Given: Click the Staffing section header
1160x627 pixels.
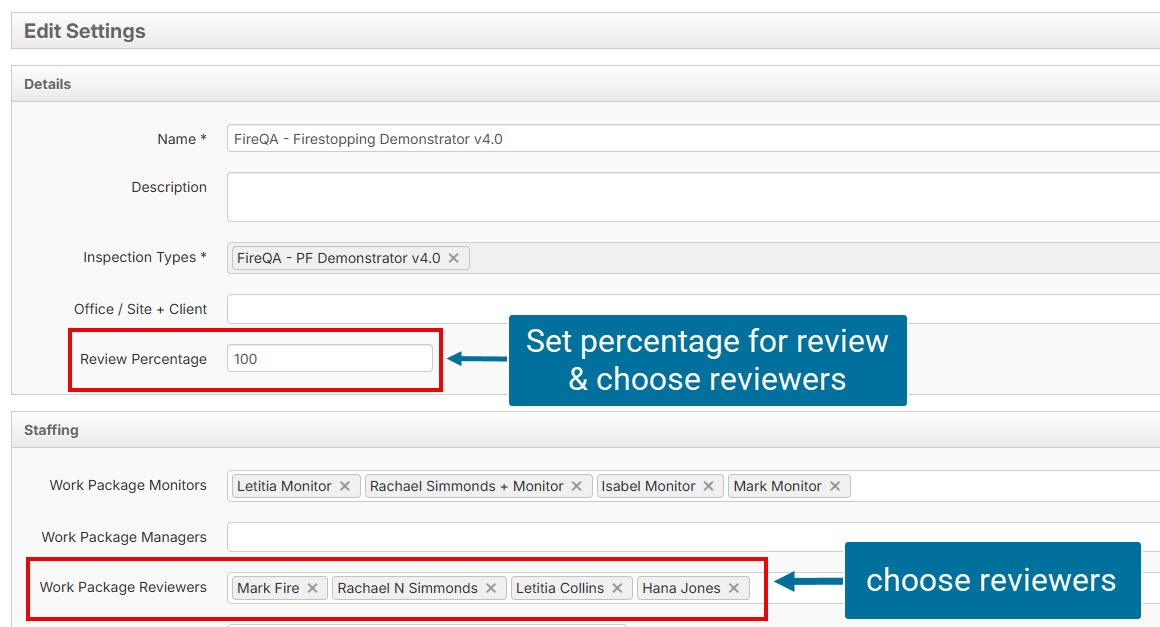Looking at the screenshot, I should click(x=51, y=430).
